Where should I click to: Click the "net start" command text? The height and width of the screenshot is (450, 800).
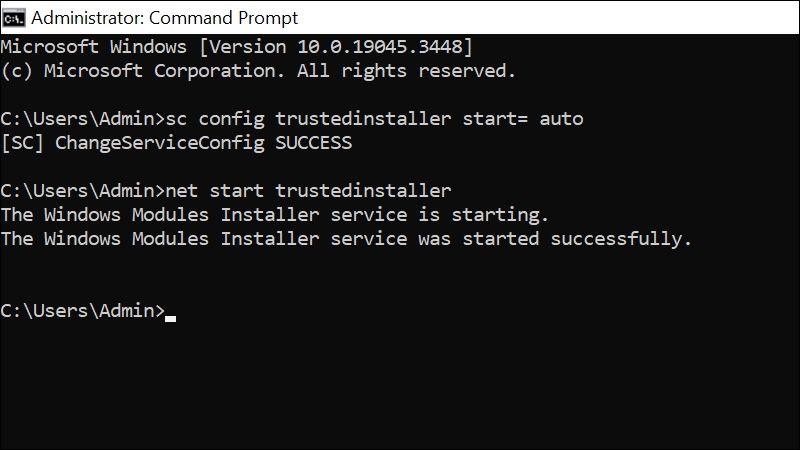[214, 191]
